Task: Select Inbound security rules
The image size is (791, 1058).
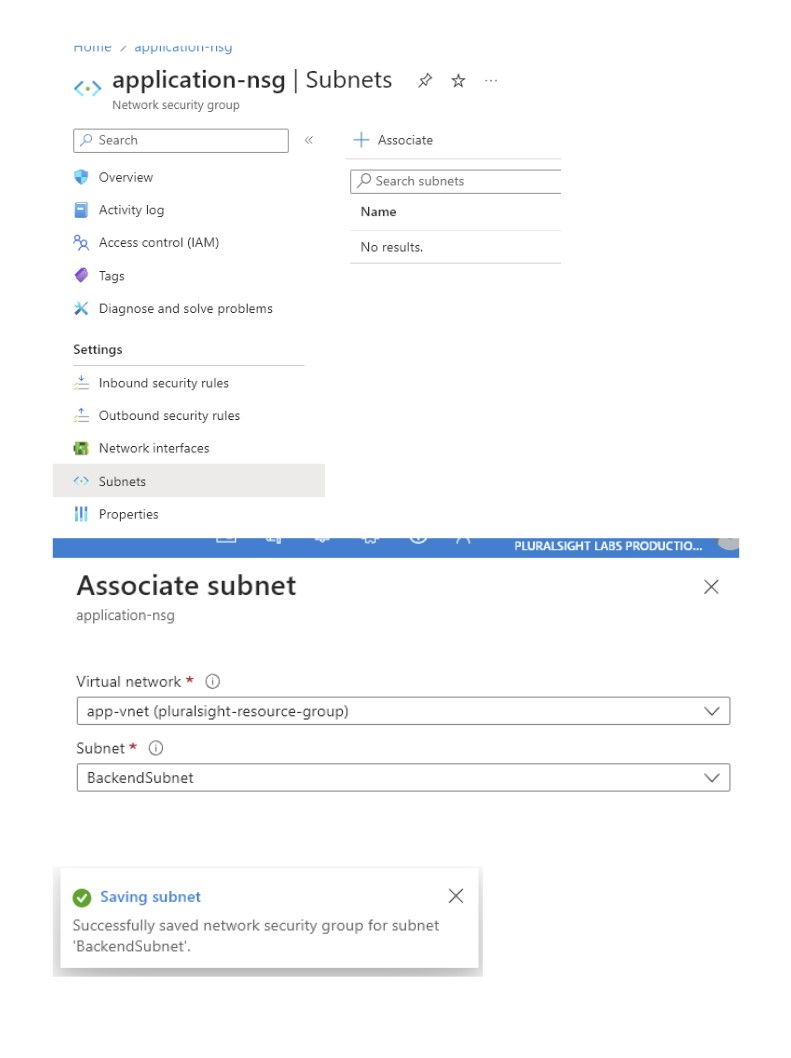Action: 163,383
